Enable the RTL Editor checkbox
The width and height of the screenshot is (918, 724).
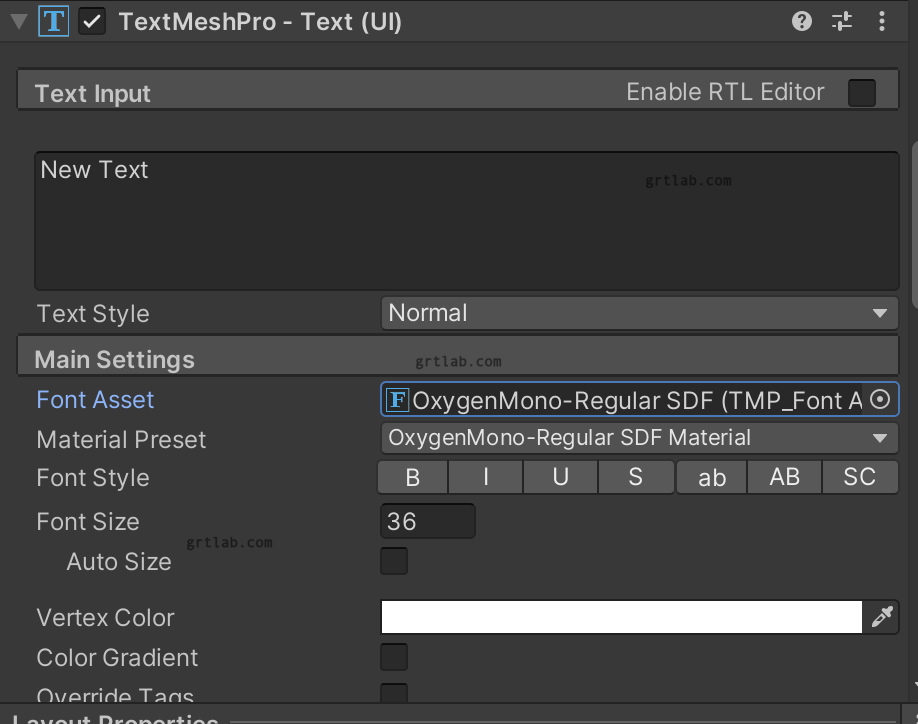point(861,92)
